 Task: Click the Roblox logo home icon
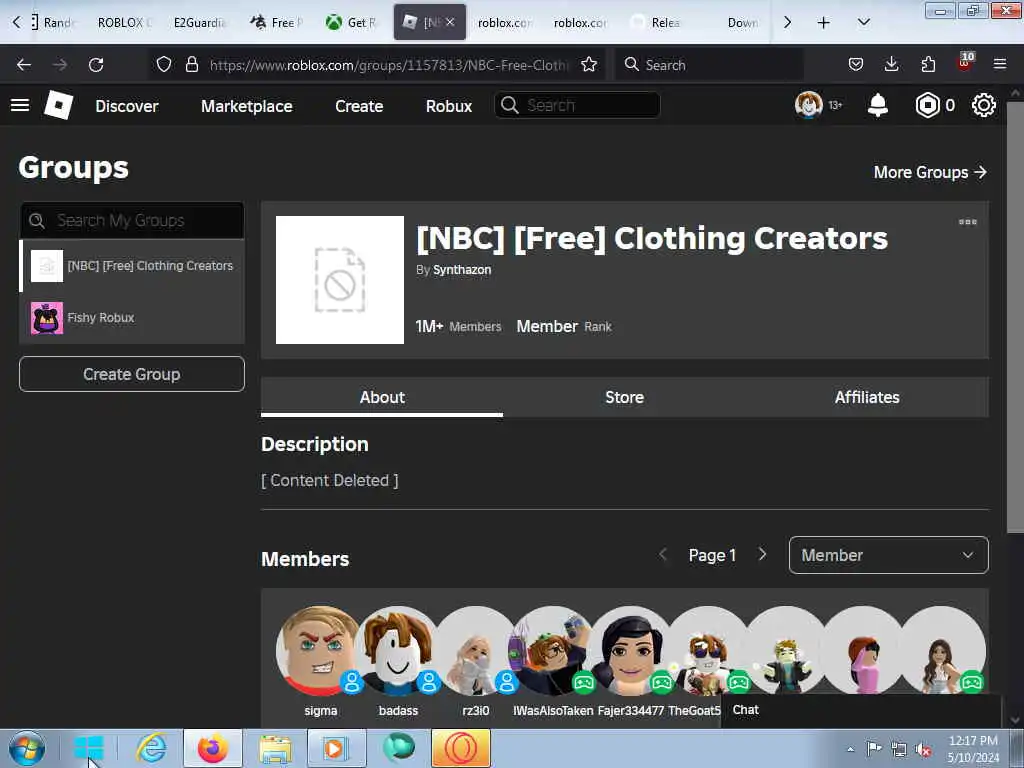(59, 105)
